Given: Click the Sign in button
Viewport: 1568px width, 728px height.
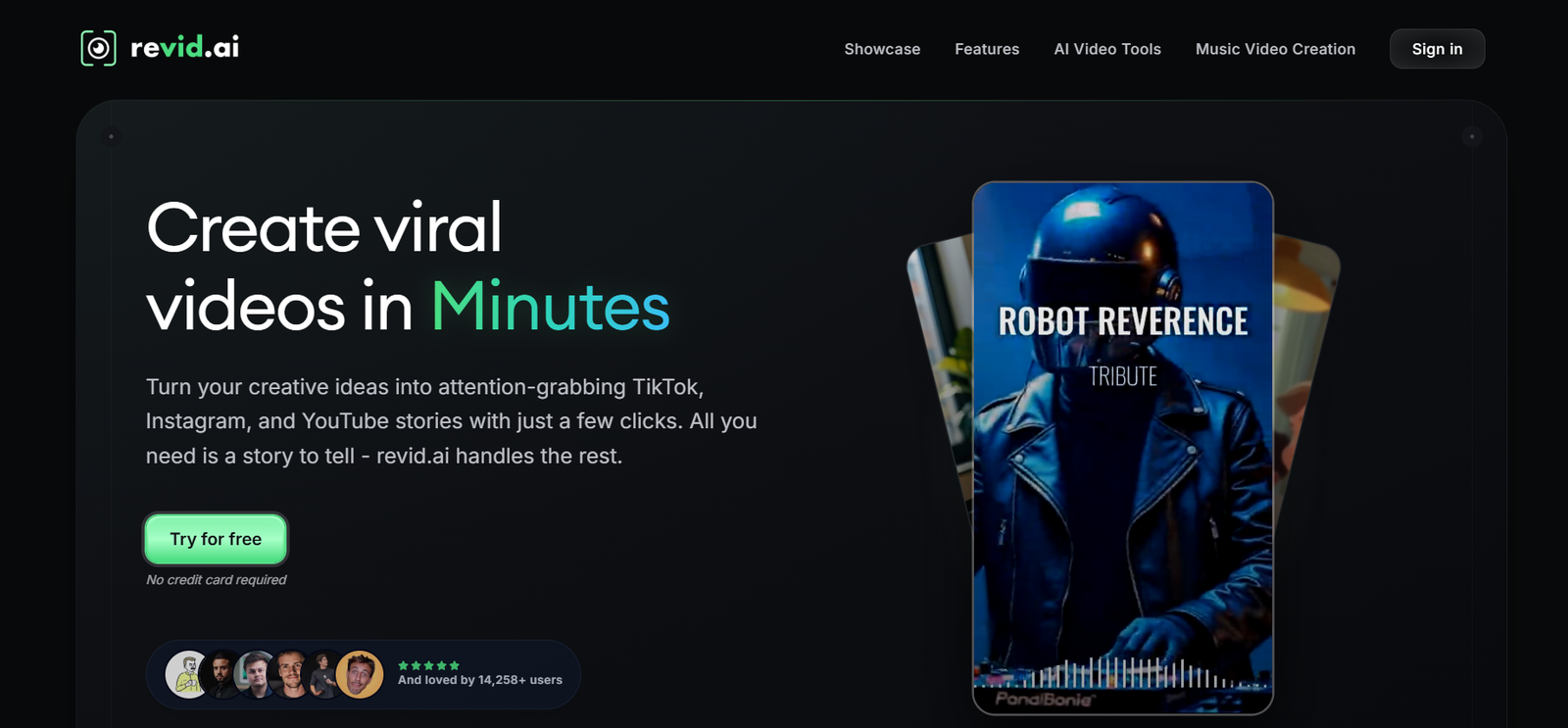Looking at the screenshot, I should pos(1437,49).
